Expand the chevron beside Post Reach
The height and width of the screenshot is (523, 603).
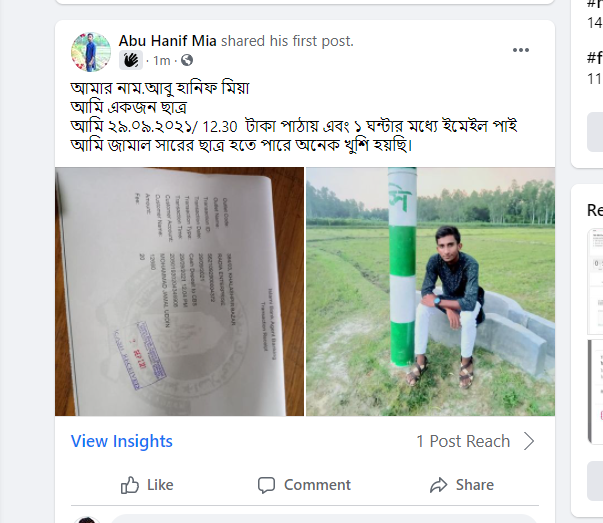point(530,441)
